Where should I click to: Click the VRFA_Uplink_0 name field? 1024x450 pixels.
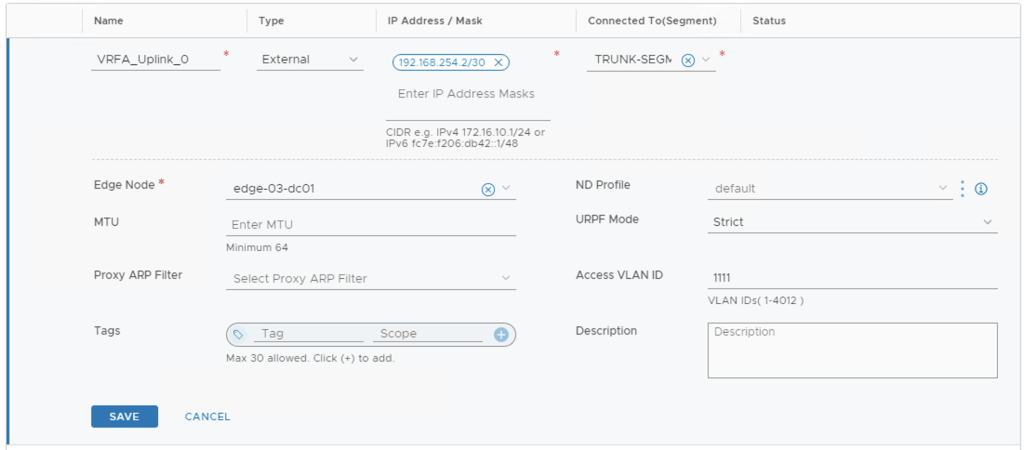[x=156, y=60]
